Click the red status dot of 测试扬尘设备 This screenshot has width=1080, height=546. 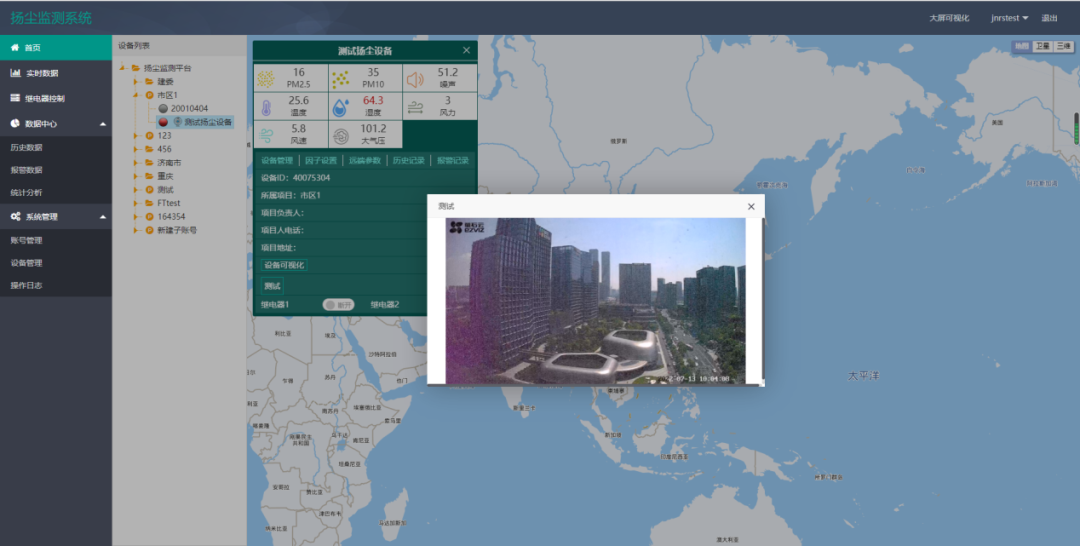[163, 122]
